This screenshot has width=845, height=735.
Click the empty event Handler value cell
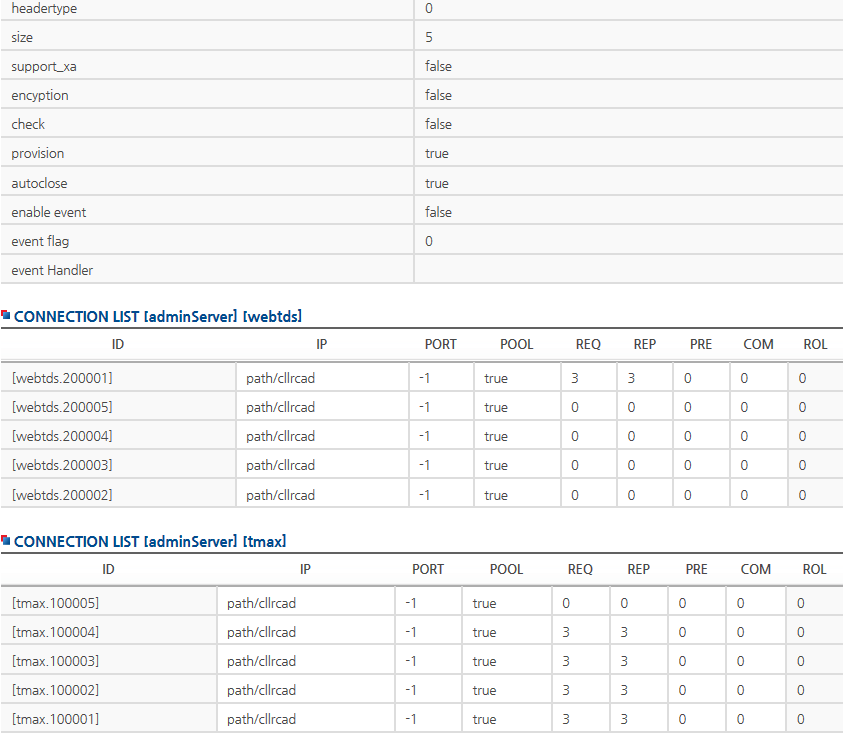pos(628,270)
